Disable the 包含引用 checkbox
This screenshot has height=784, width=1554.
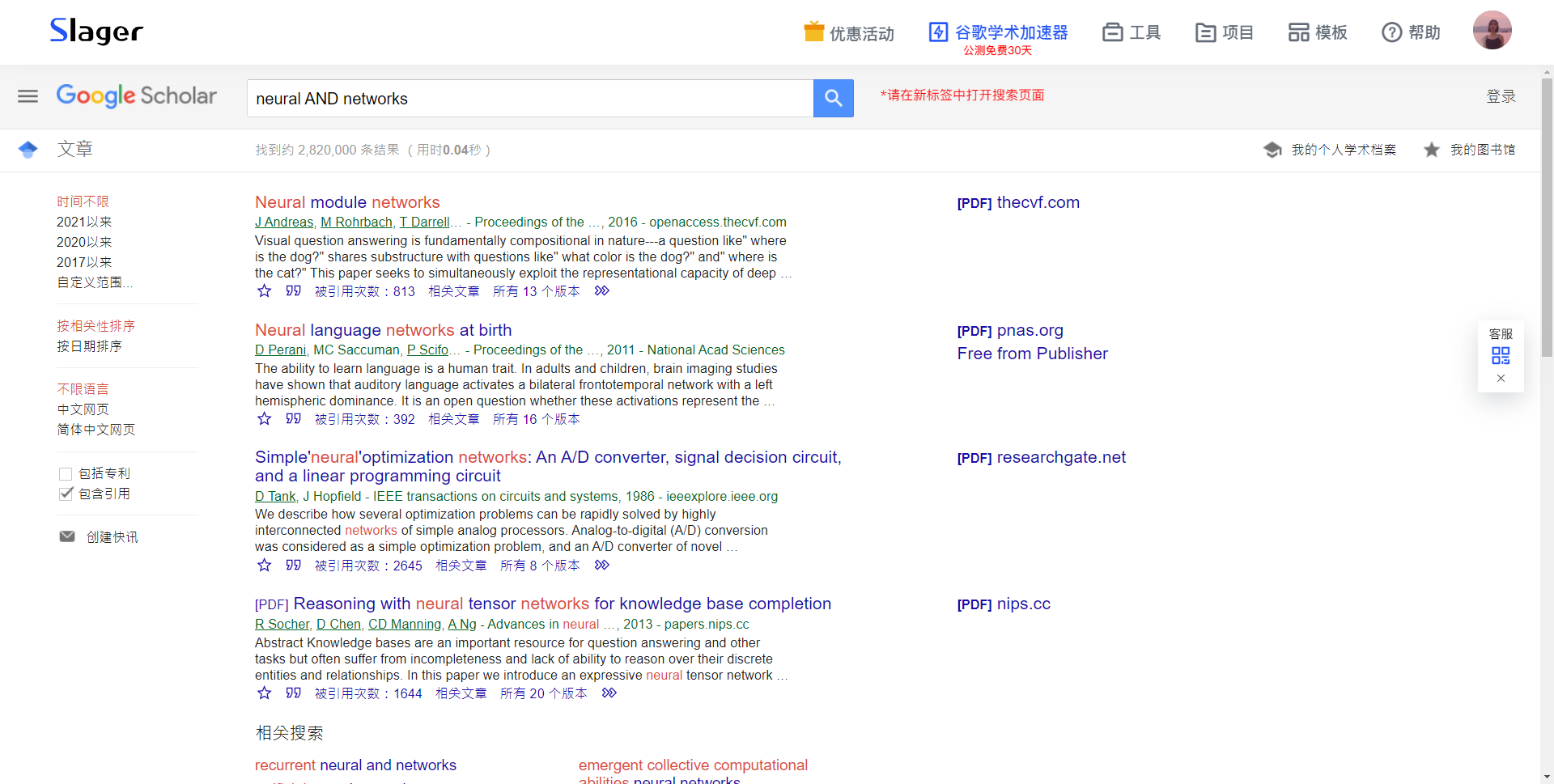66,494
